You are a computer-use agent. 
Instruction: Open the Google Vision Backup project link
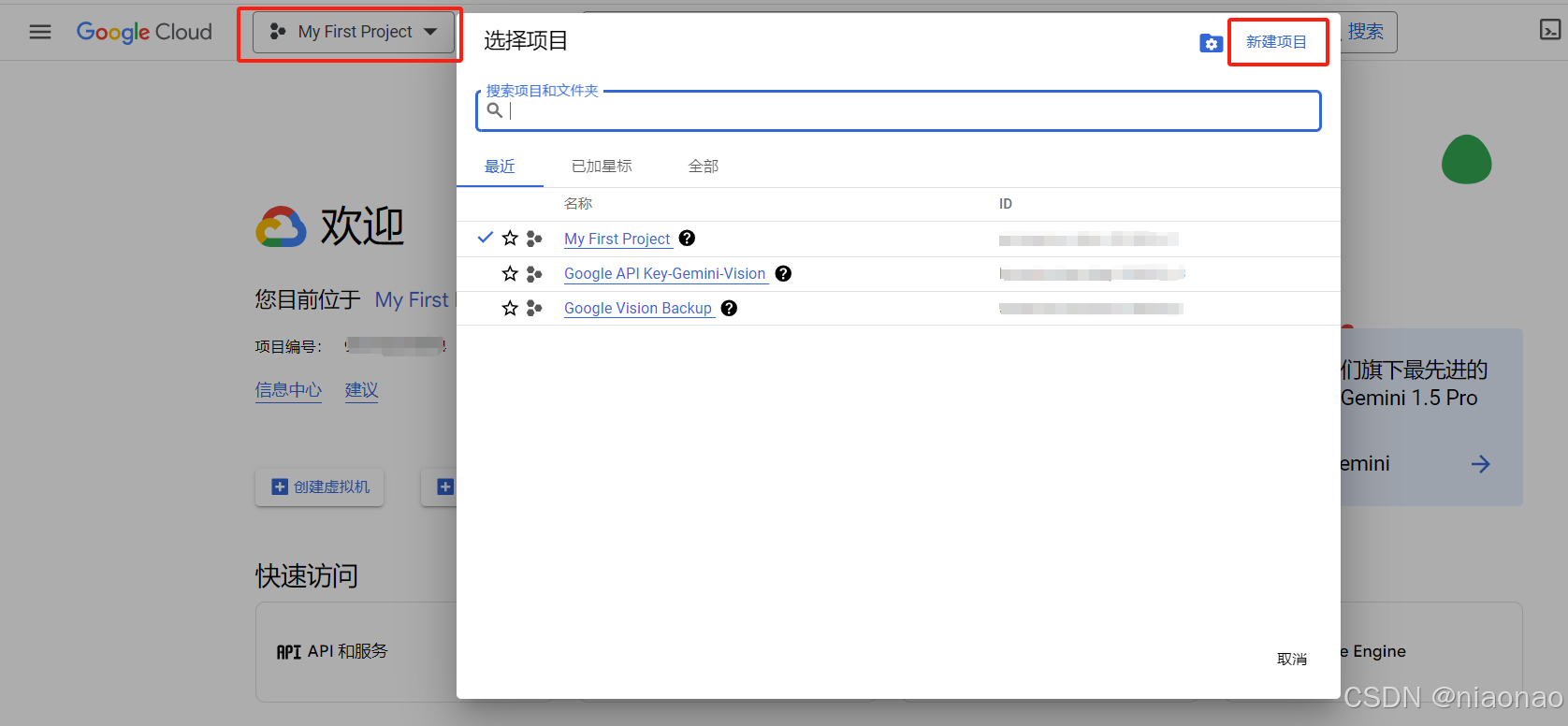[x=638, y=308]
